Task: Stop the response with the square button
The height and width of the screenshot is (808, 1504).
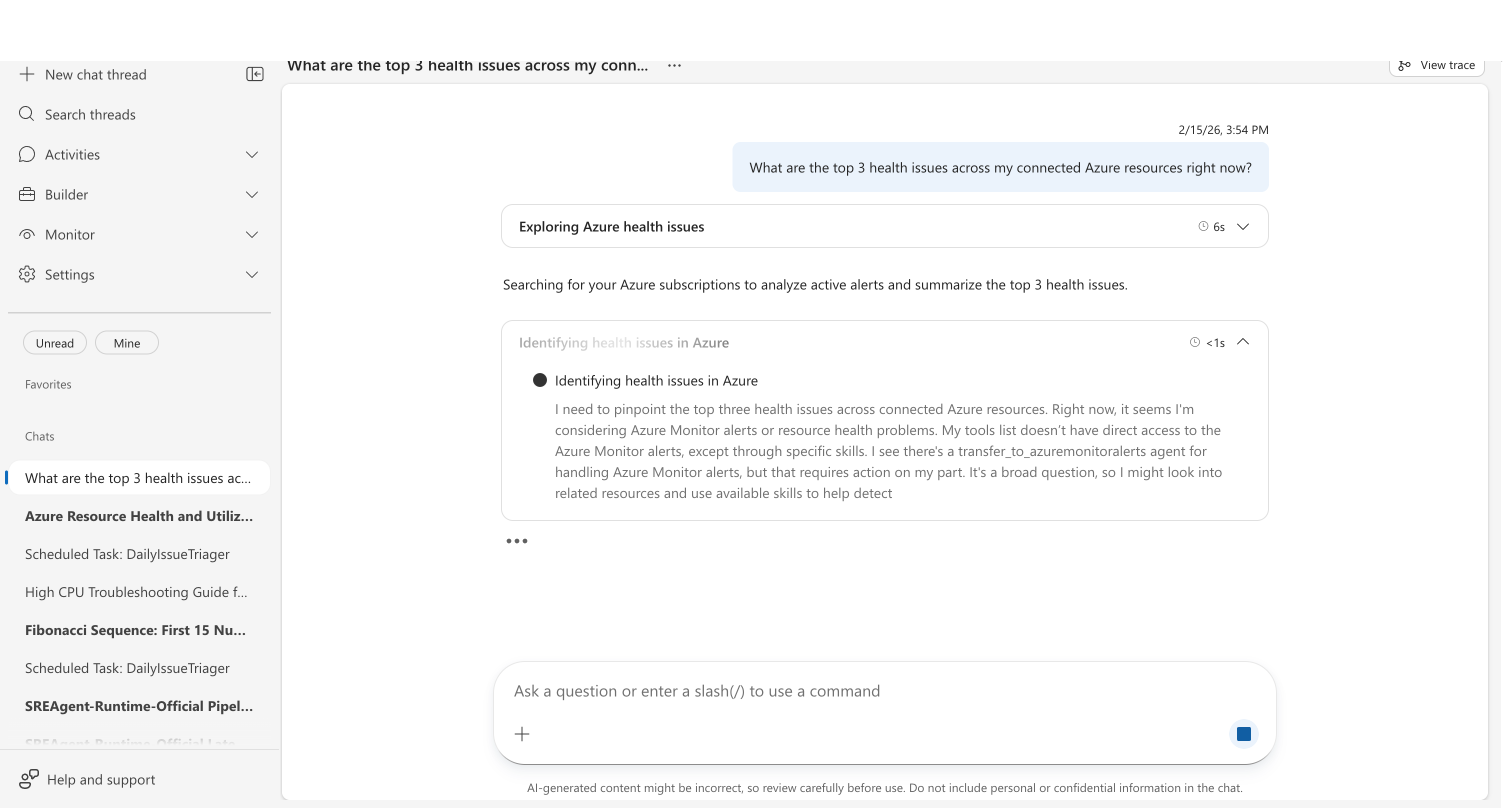Action: point(1243,734)
